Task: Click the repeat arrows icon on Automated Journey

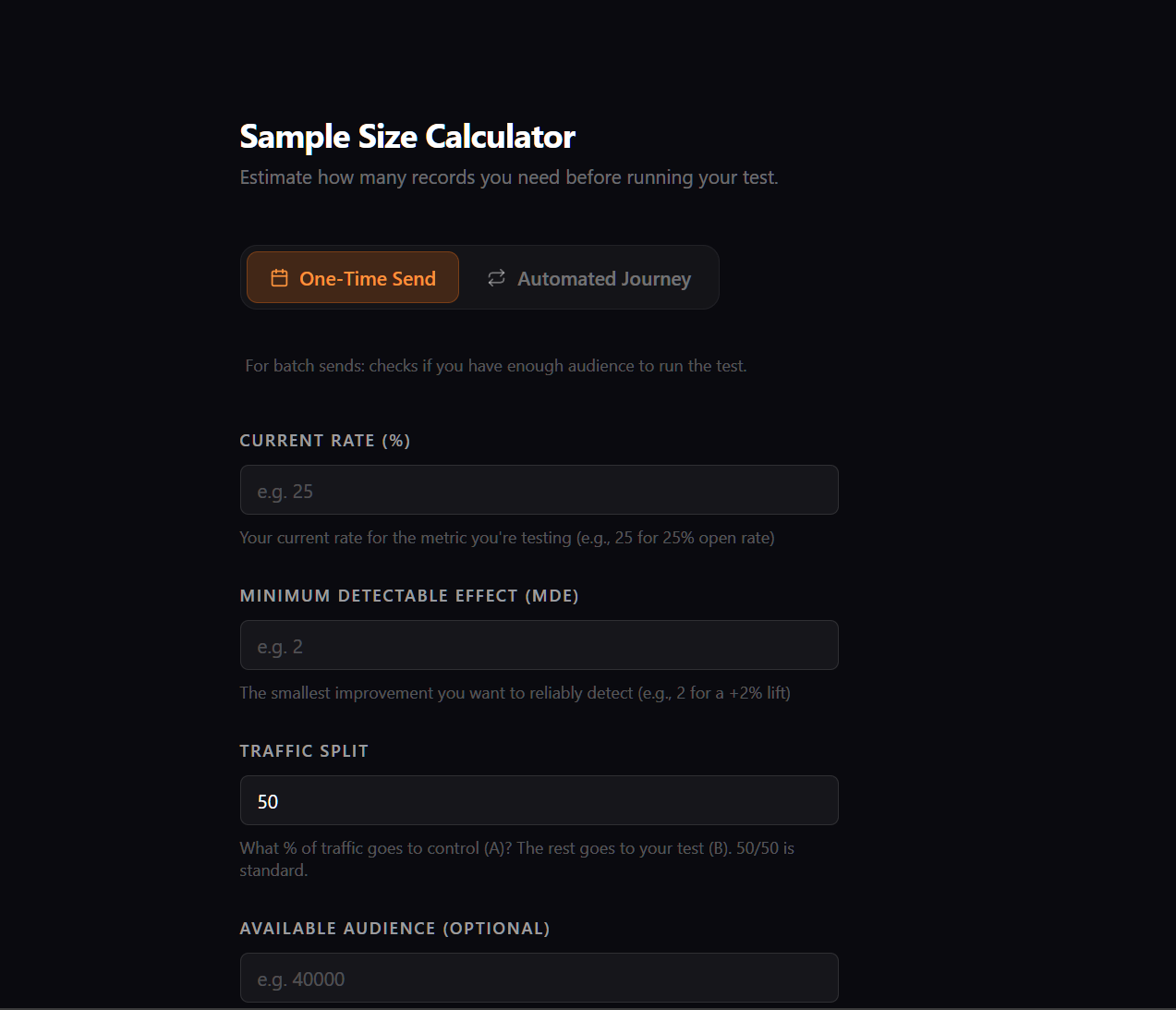Action: tap(497, 278)
